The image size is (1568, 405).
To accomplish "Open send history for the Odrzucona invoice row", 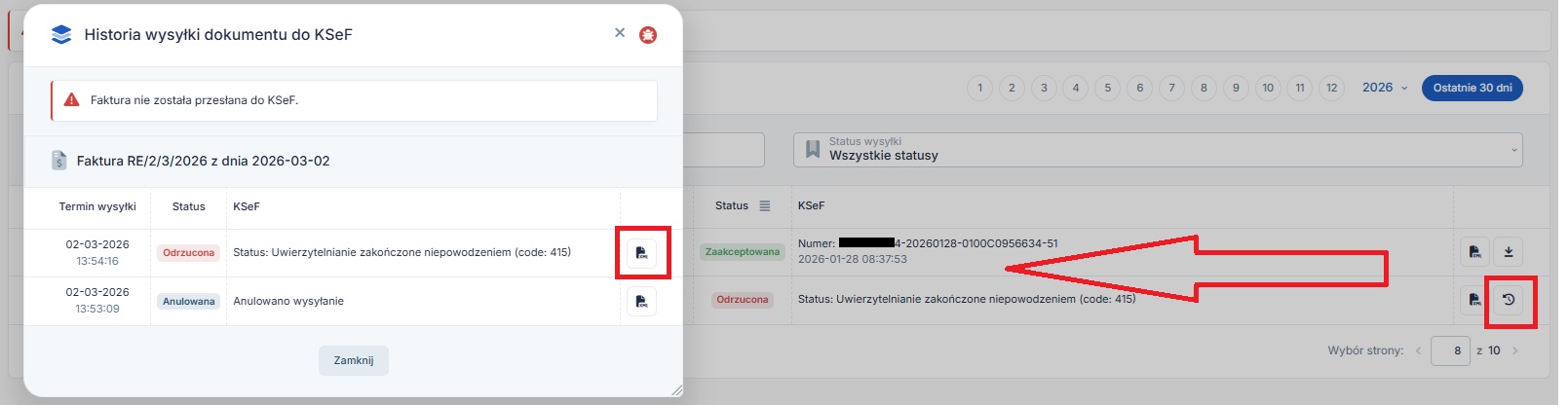I will click(x=1509, y=300).
